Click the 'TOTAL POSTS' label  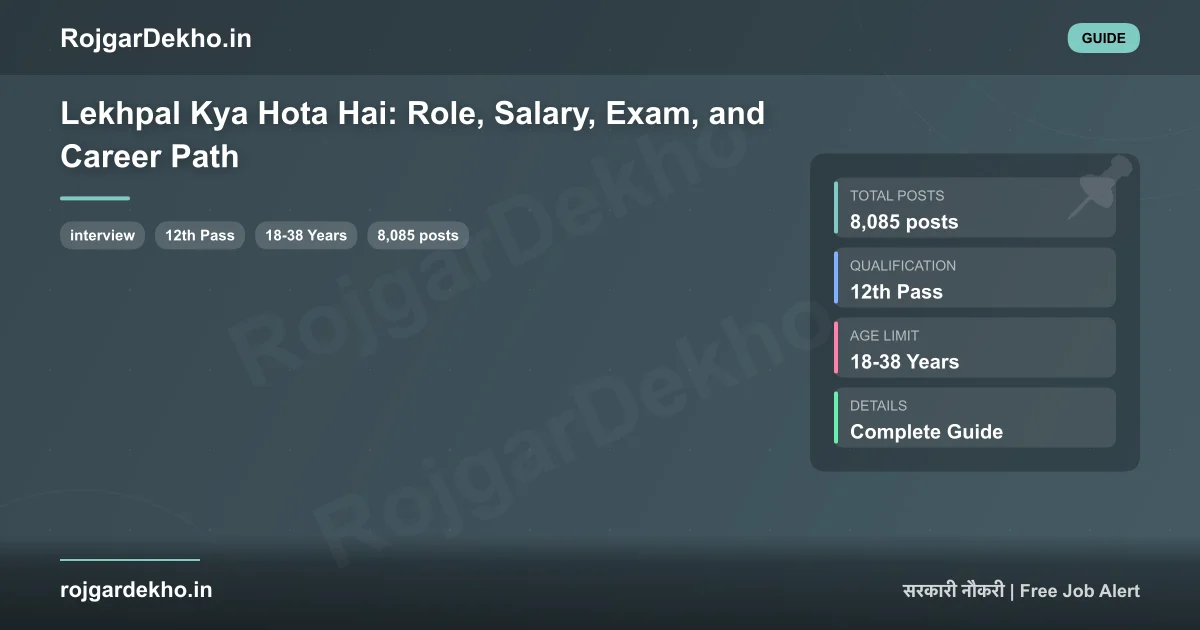click(x=897, y=196)
